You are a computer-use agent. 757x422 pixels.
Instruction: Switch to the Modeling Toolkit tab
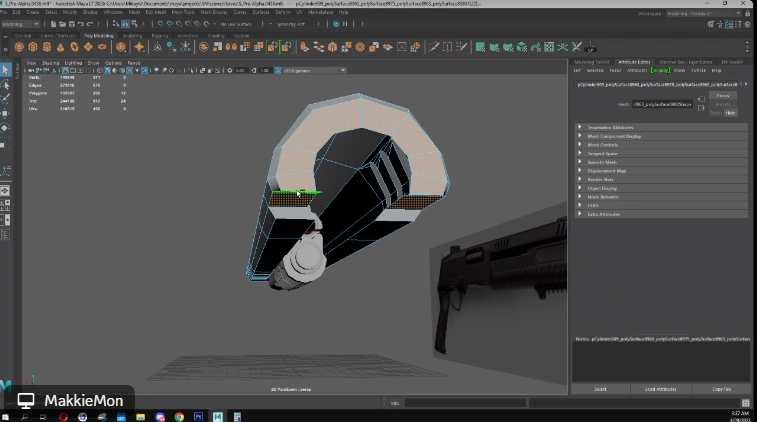(590, 62)
